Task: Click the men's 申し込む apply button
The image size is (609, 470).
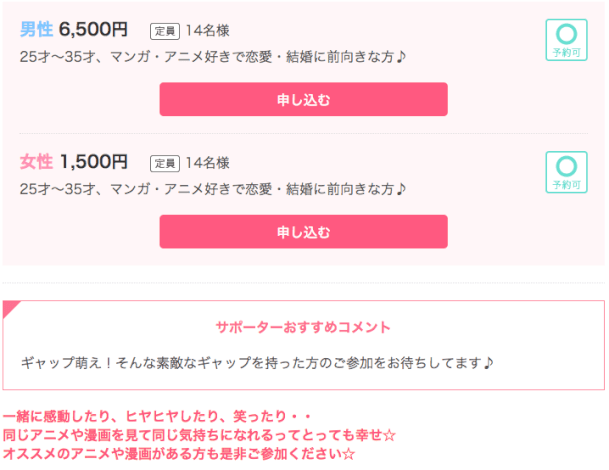Action: pos(303,99)
